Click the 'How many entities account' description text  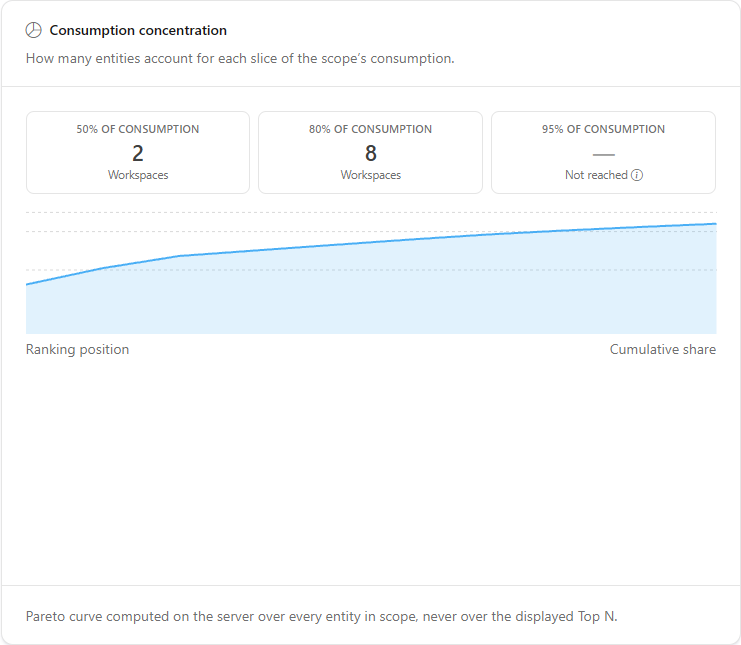[240, 59]
